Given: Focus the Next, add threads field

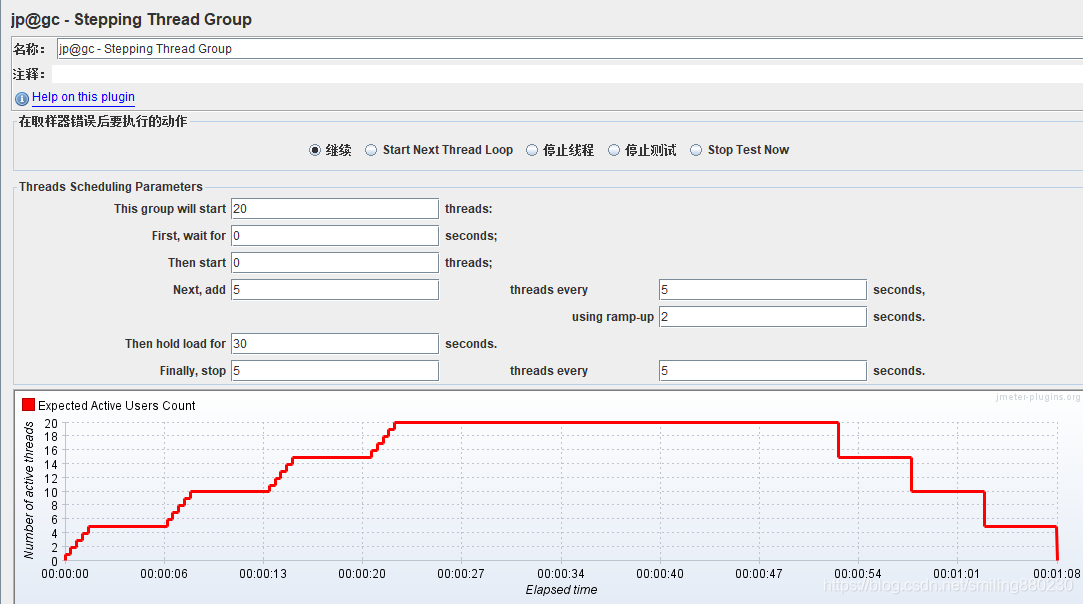Looking at the screenshot, I should point(335,290).
